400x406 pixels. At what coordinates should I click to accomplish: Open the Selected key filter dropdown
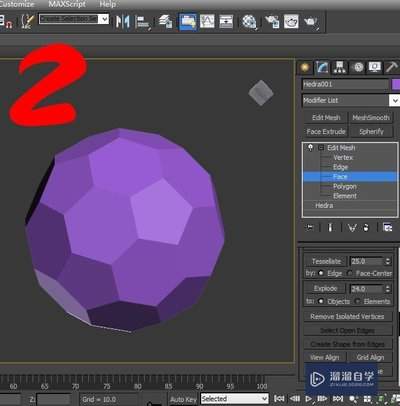pyautogui.click(x=234, y=398)
